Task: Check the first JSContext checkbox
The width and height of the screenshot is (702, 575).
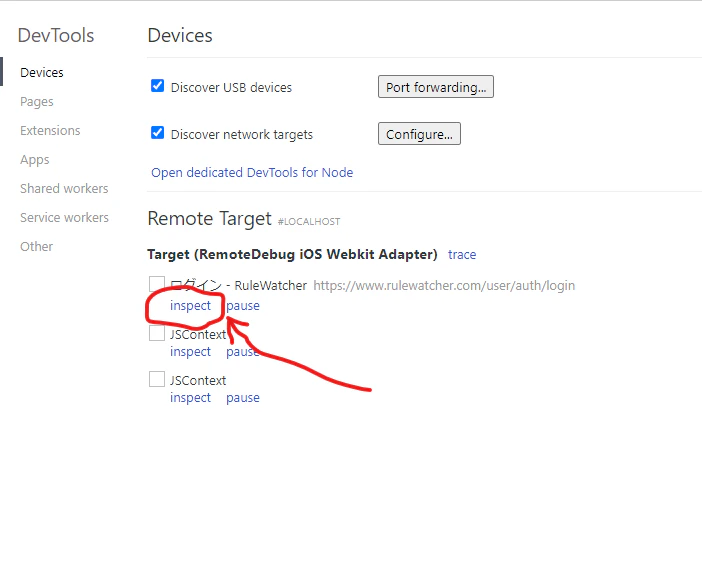Action: 157,333
